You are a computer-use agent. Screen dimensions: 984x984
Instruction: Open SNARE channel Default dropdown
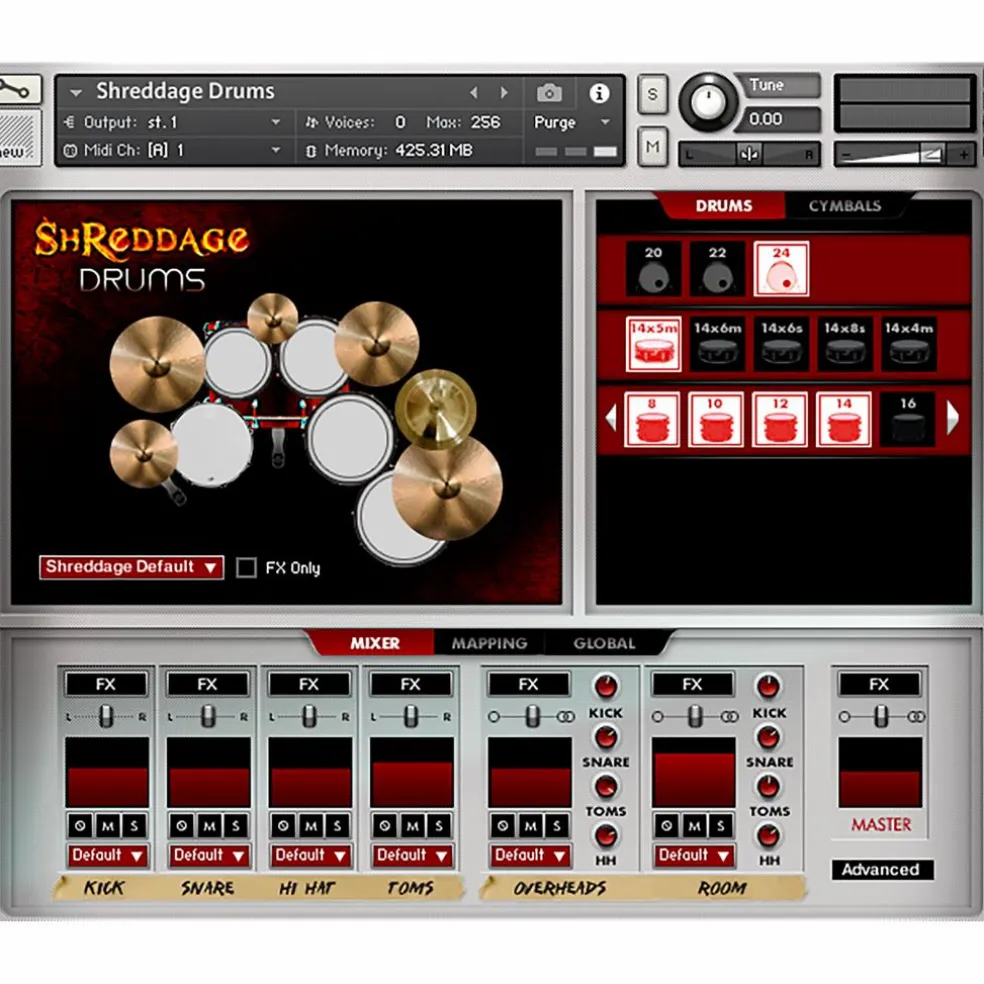coord(209,855)
